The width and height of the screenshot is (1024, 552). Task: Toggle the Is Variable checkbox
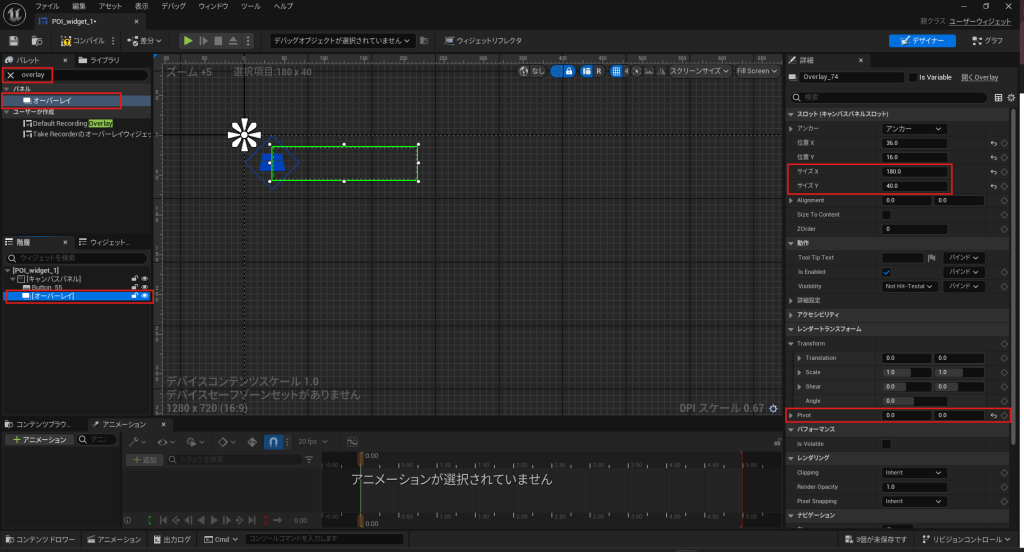(913, 77)
